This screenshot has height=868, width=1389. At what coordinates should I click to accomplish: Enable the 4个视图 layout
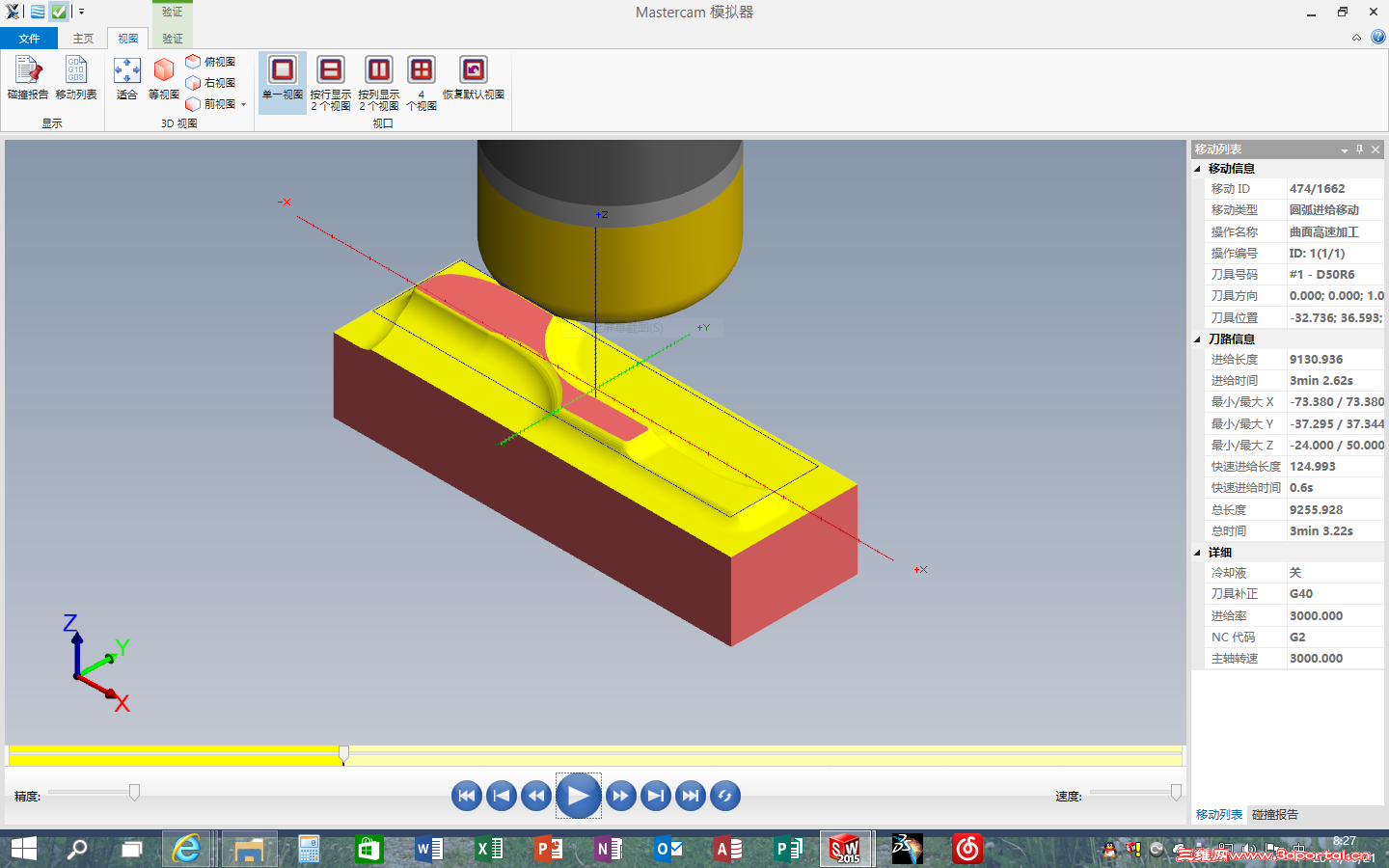pyautogui.click(x=422, y=81)
